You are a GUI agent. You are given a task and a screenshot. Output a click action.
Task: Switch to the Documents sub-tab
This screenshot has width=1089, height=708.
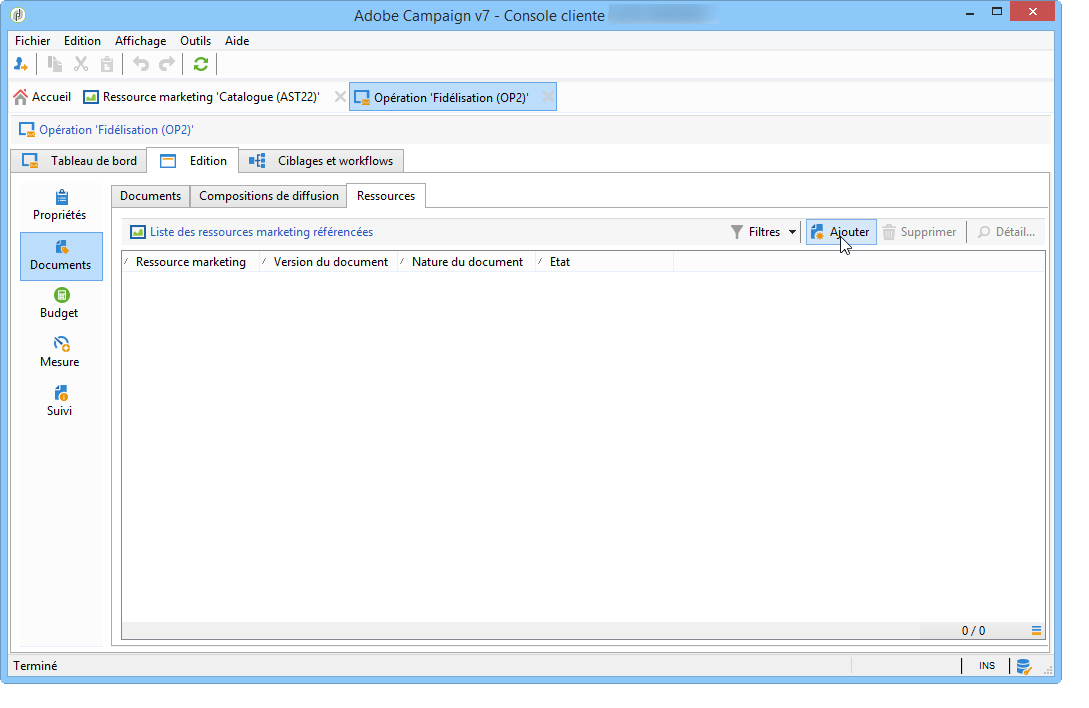(x=151, y=196)
